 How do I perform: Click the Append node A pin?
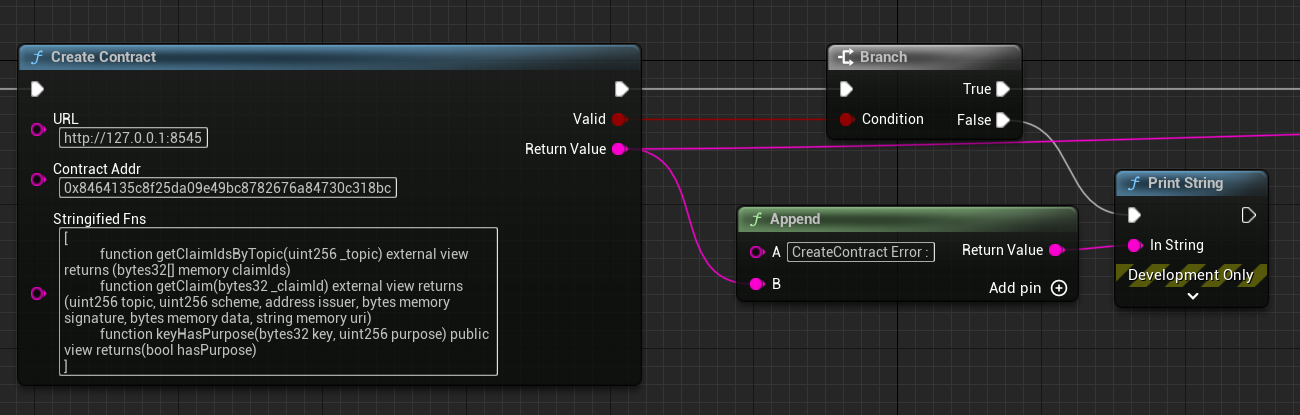pos(756,251)
